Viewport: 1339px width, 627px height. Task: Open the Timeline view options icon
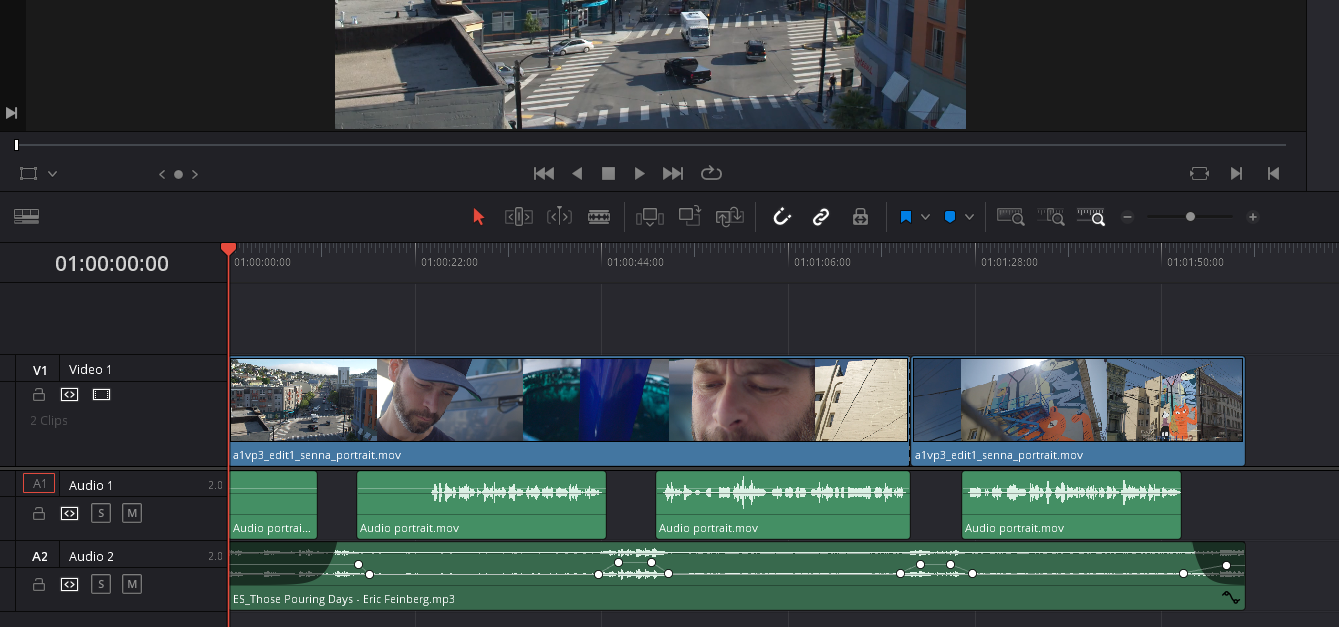click(26, 216)
